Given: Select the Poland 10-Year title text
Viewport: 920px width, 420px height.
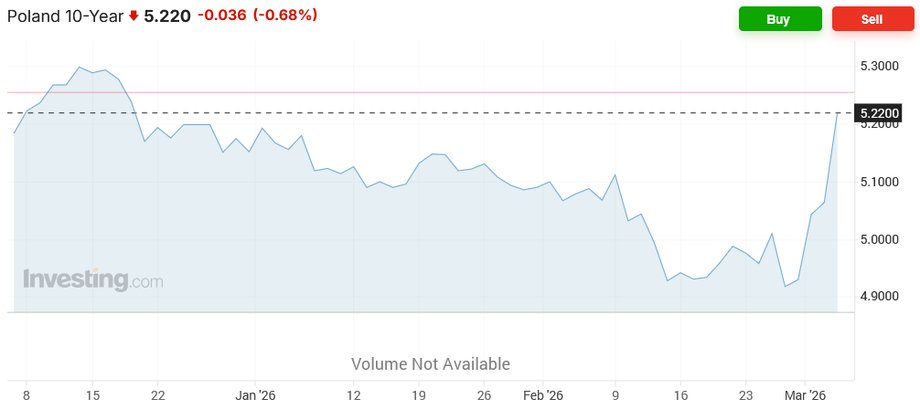Looking at the screenshot, I should pyautogui.click(x=64, y=17).
